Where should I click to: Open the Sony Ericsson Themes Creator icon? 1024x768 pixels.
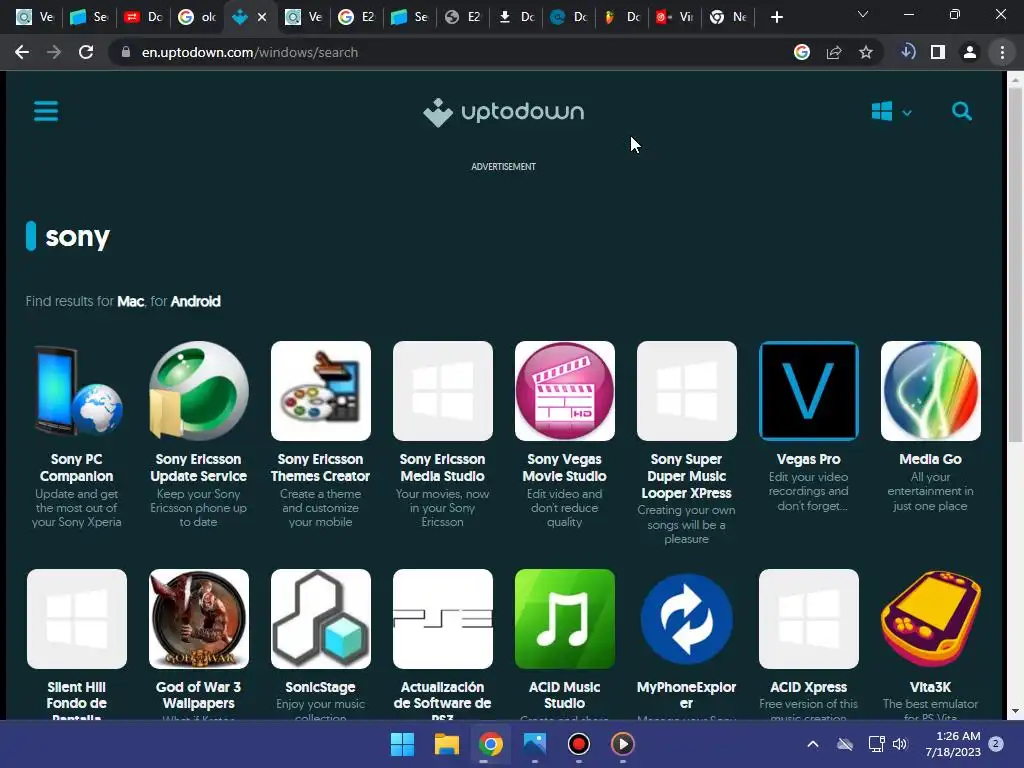click(321, 391)
